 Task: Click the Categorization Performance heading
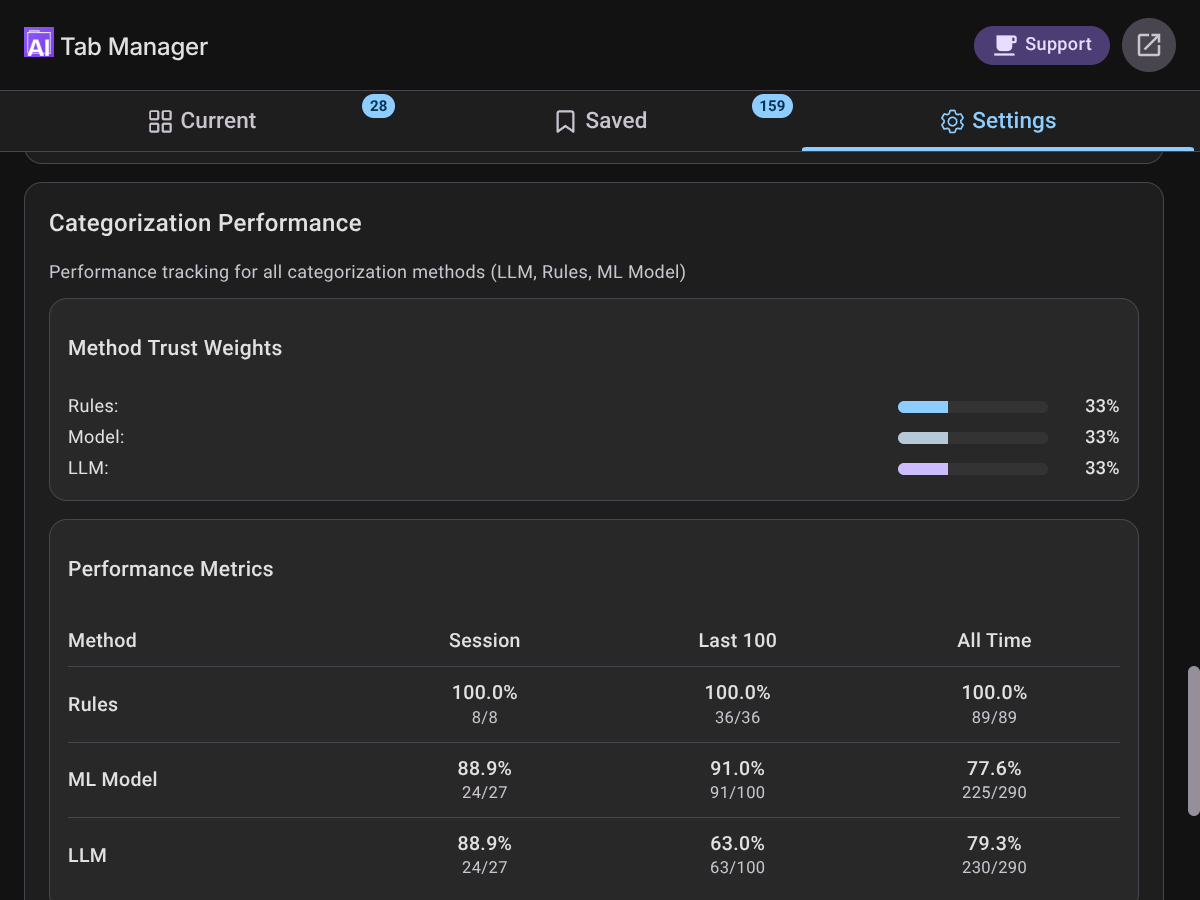205,223
